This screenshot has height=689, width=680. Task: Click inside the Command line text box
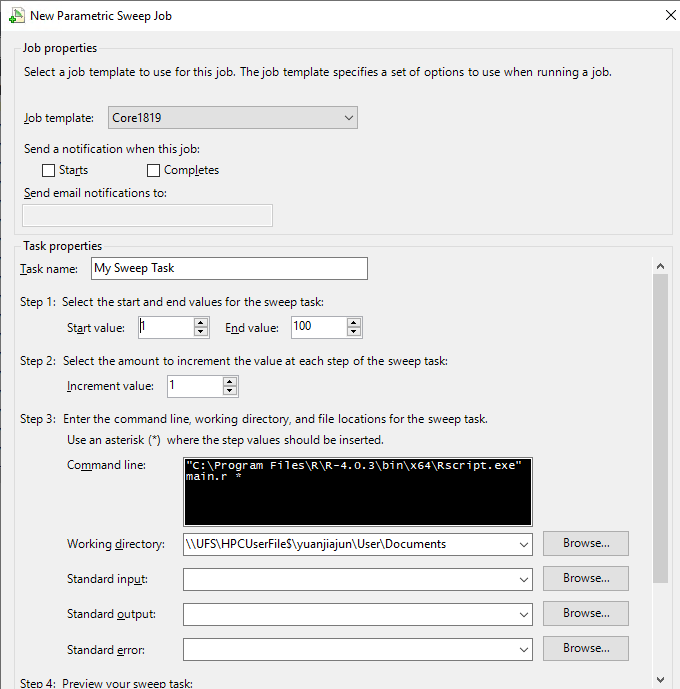(x=358, y=490)
